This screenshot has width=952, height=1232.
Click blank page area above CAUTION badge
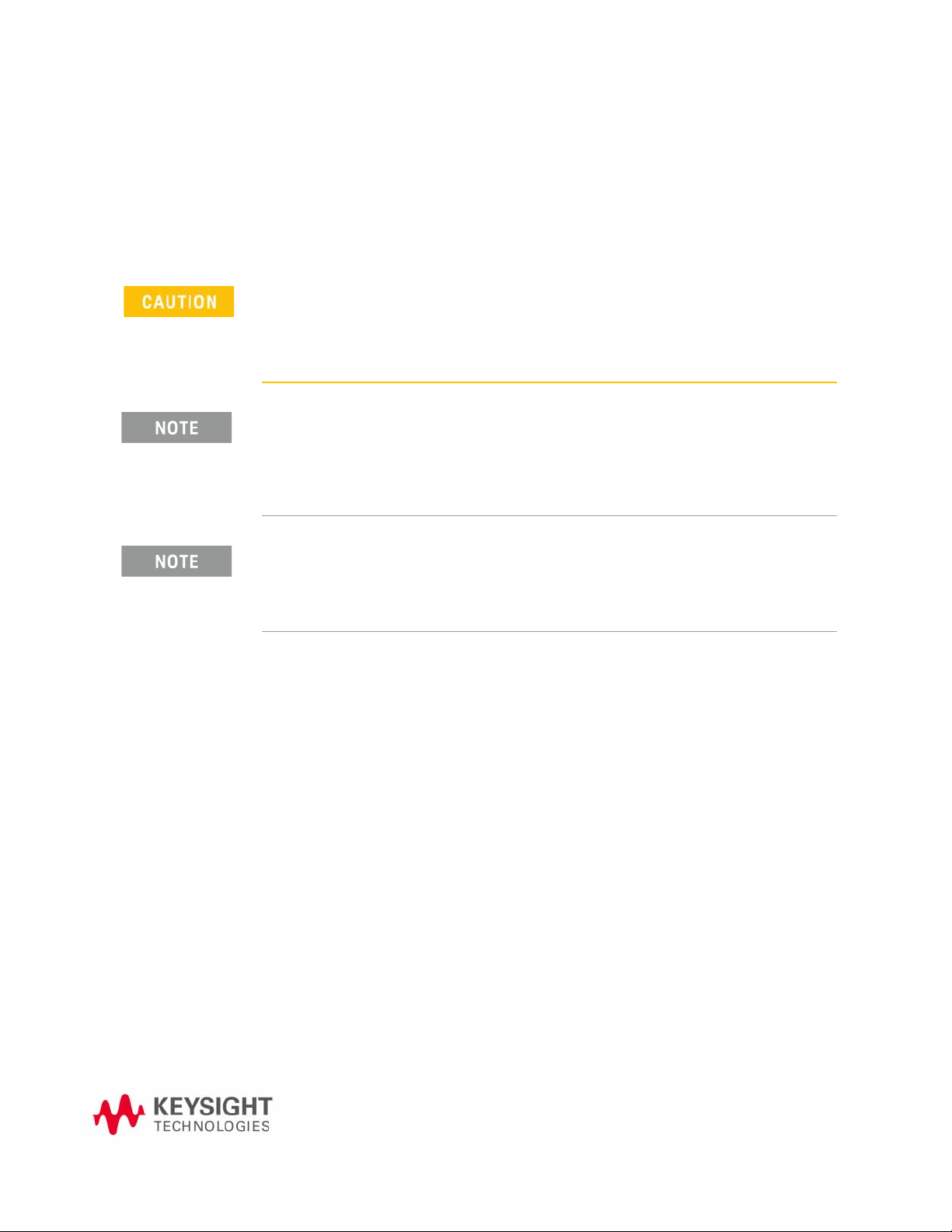click(476, 140)
